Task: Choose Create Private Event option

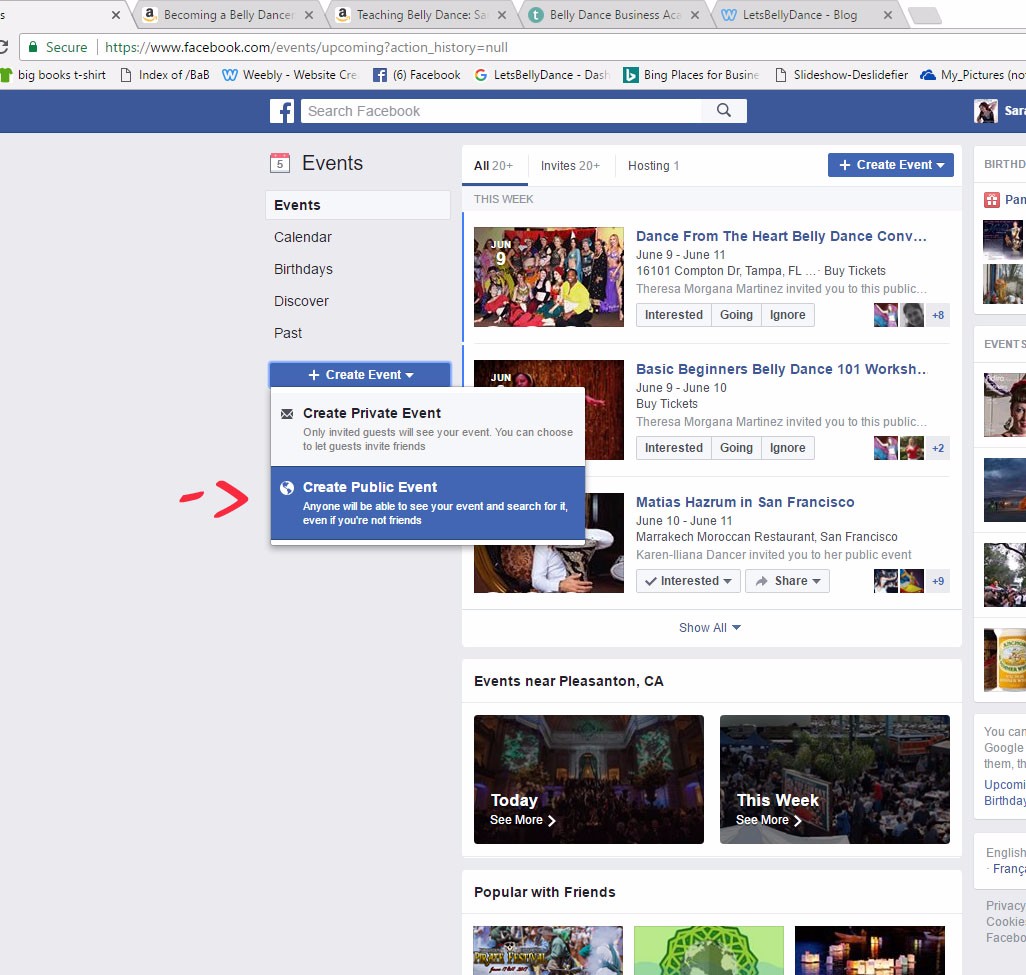Action: (428, 429)
